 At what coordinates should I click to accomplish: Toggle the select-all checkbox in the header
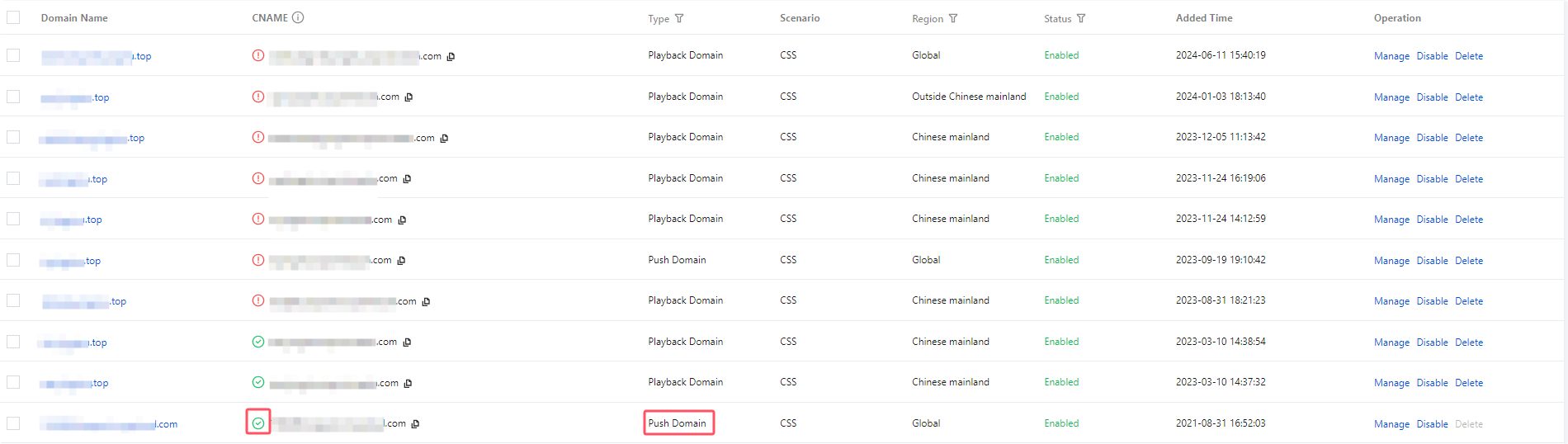13,17
